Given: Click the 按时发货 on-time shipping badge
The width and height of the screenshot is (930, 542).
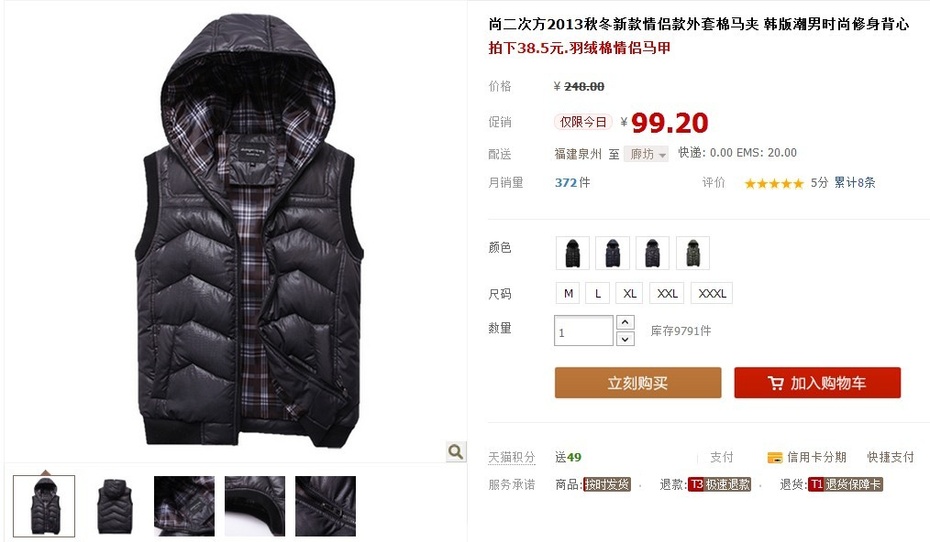Looking at the screenshot, I should pyautogui.click(x=606, y=484).
